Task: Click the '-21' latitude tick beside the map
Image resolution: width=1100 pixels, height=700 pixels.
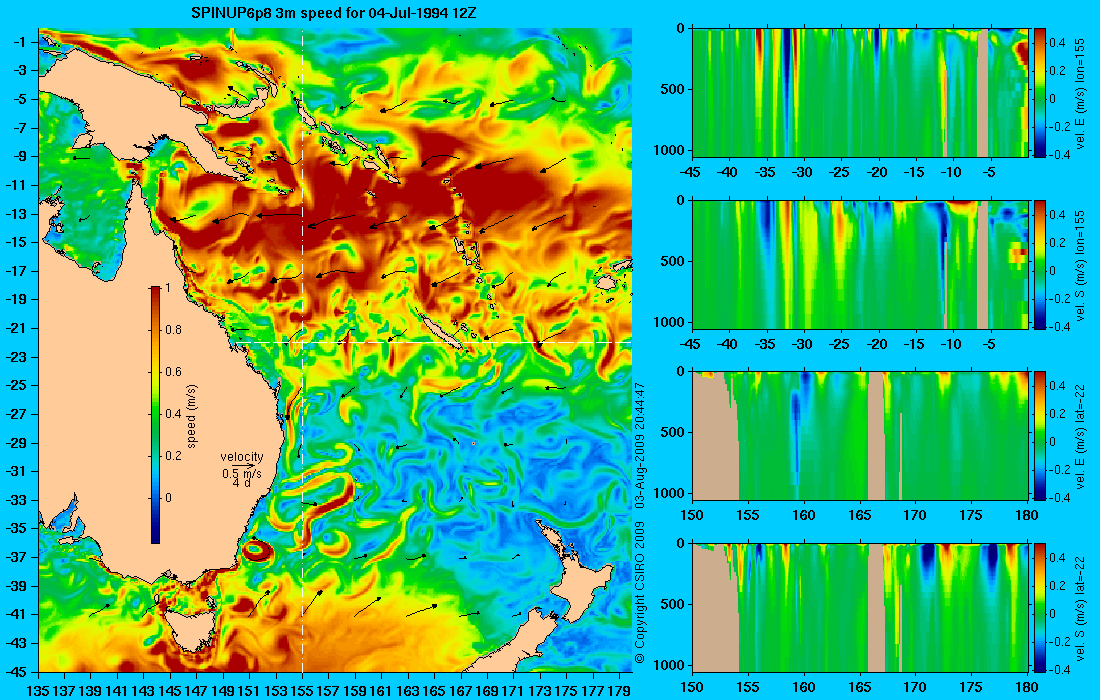Action: tap(15, 328)
